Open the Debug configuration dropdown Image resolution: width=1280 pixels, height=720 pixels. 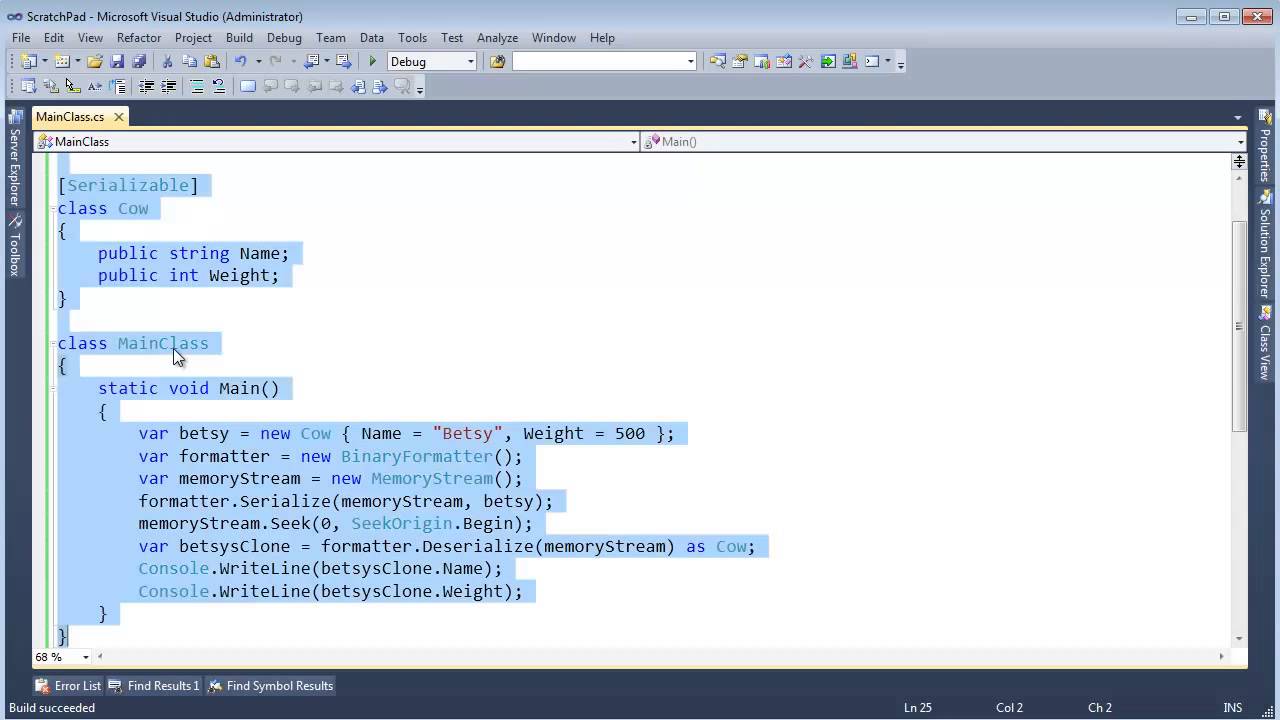[x=471, y=62]
